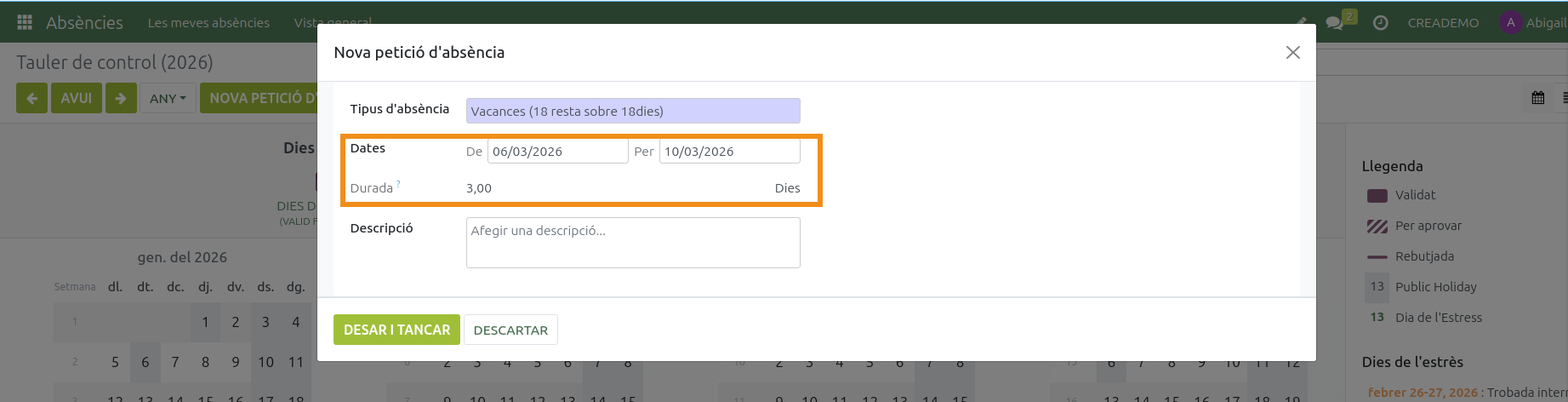Click the DESCARTAR button
This screenshot has width=1568, height=402.
(510, 330)
